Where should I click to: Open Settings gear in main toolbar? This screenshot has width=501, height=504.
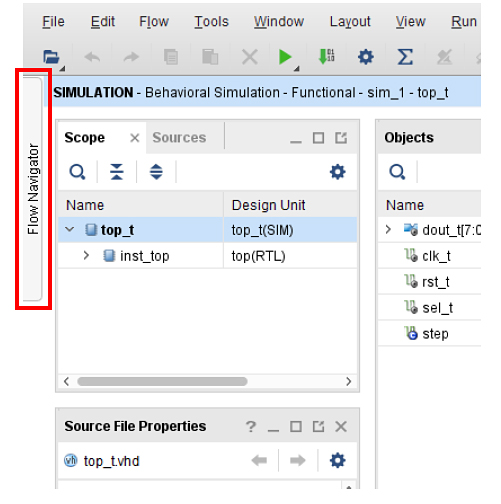(x=365, y=57)
